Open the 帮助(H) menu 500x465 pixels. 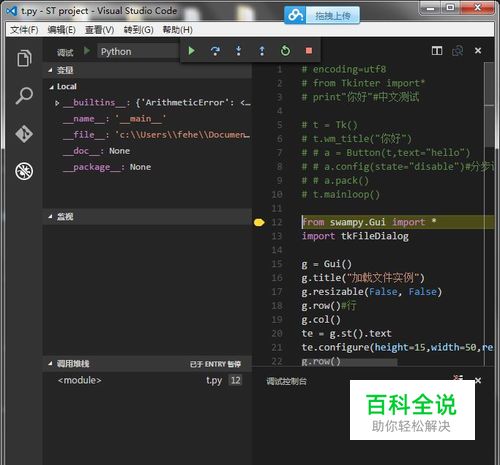click(x=177, y=30)
